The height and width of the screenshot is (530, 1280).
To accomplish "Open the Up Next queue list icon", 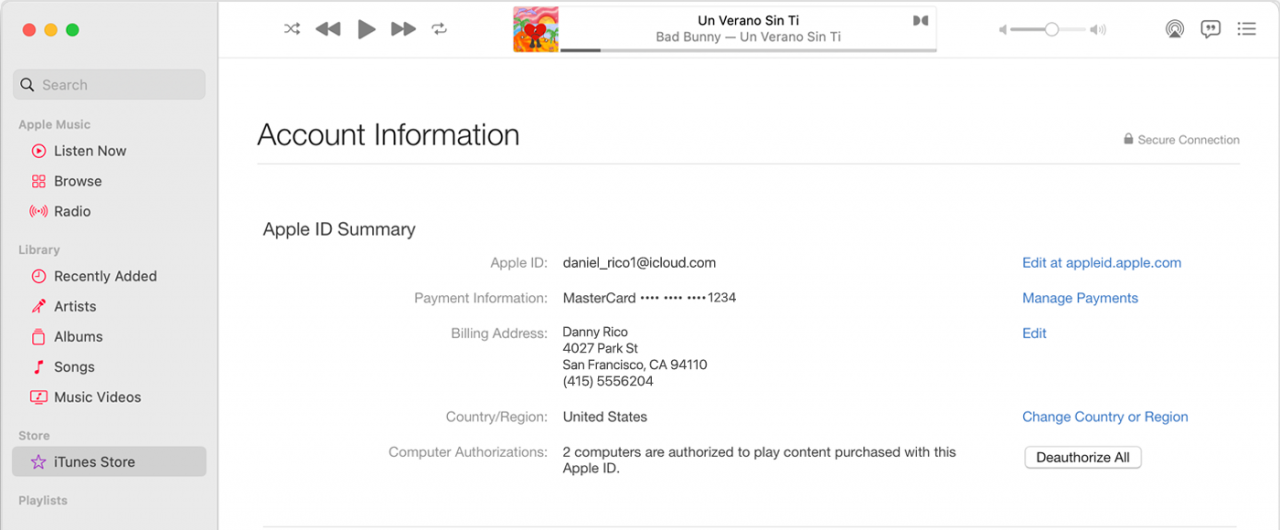I will coord(1246,29).
